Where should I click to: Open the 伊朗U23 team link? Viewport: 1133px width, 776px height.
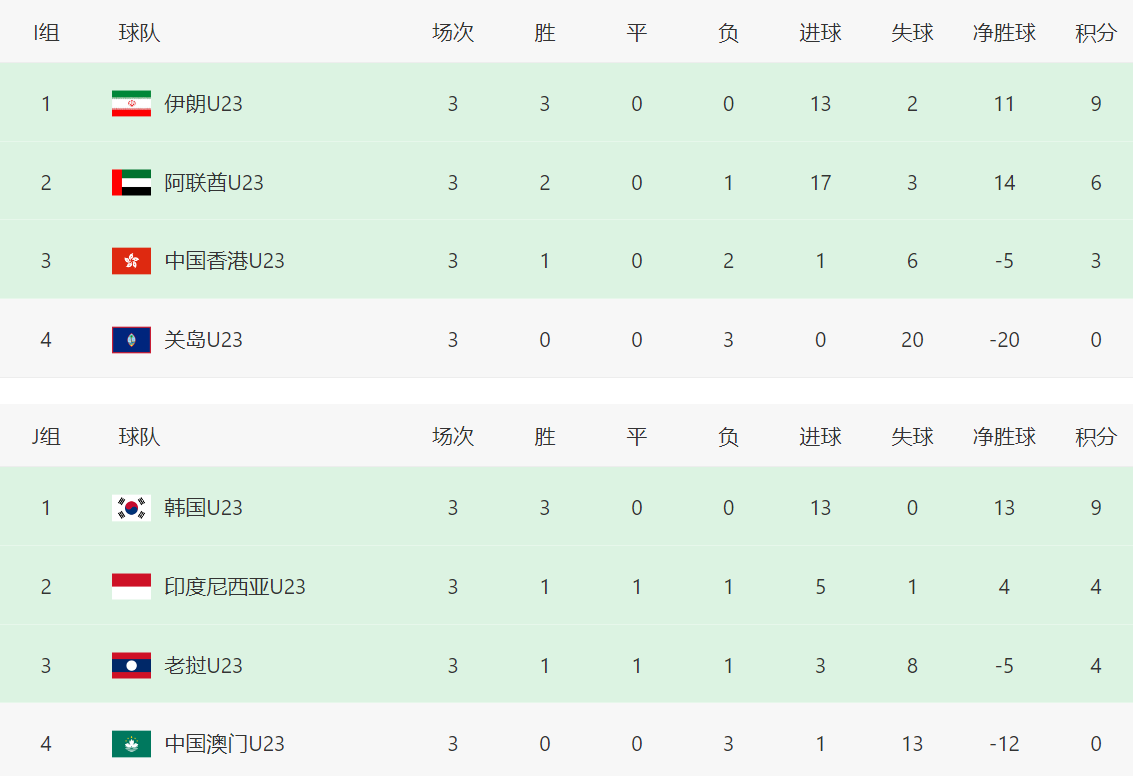pos(203,104)
